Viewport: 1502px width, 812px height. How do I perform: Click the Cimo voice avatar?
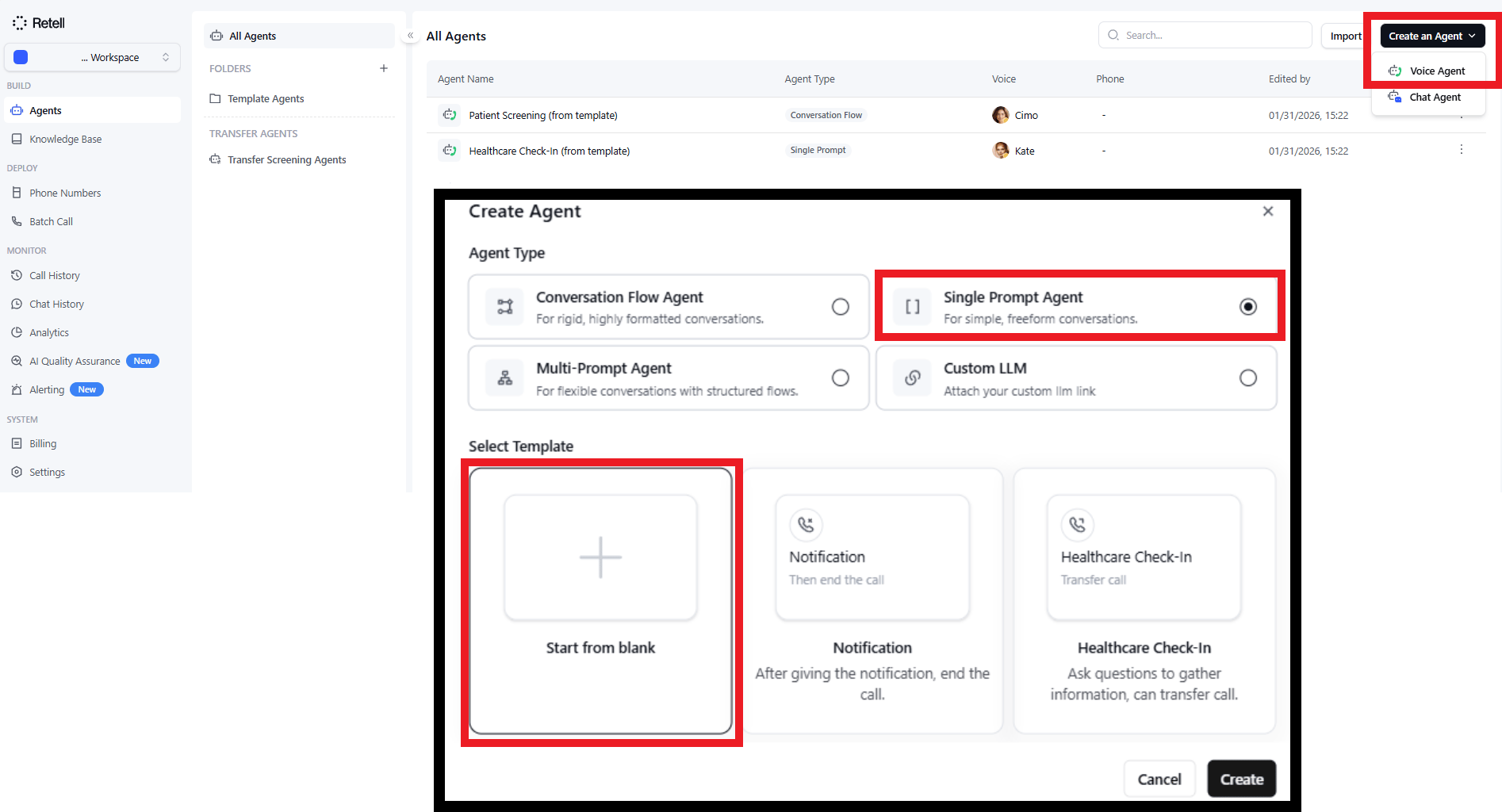(x=1001, y=115)
